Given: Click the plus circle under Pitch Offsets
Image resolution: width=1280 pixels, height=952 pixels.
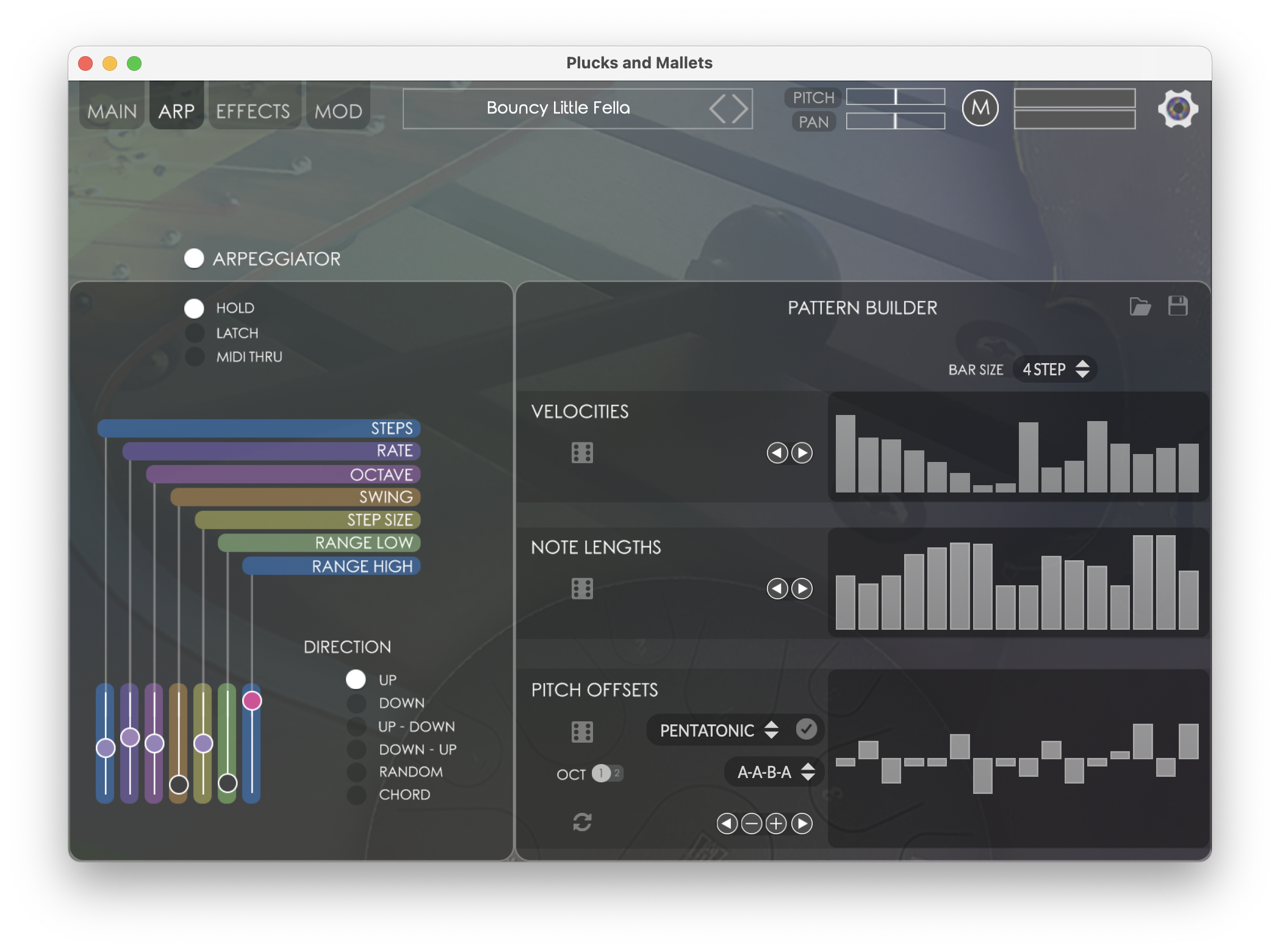Looking at the screenshot, I should (x=776, y=824).
